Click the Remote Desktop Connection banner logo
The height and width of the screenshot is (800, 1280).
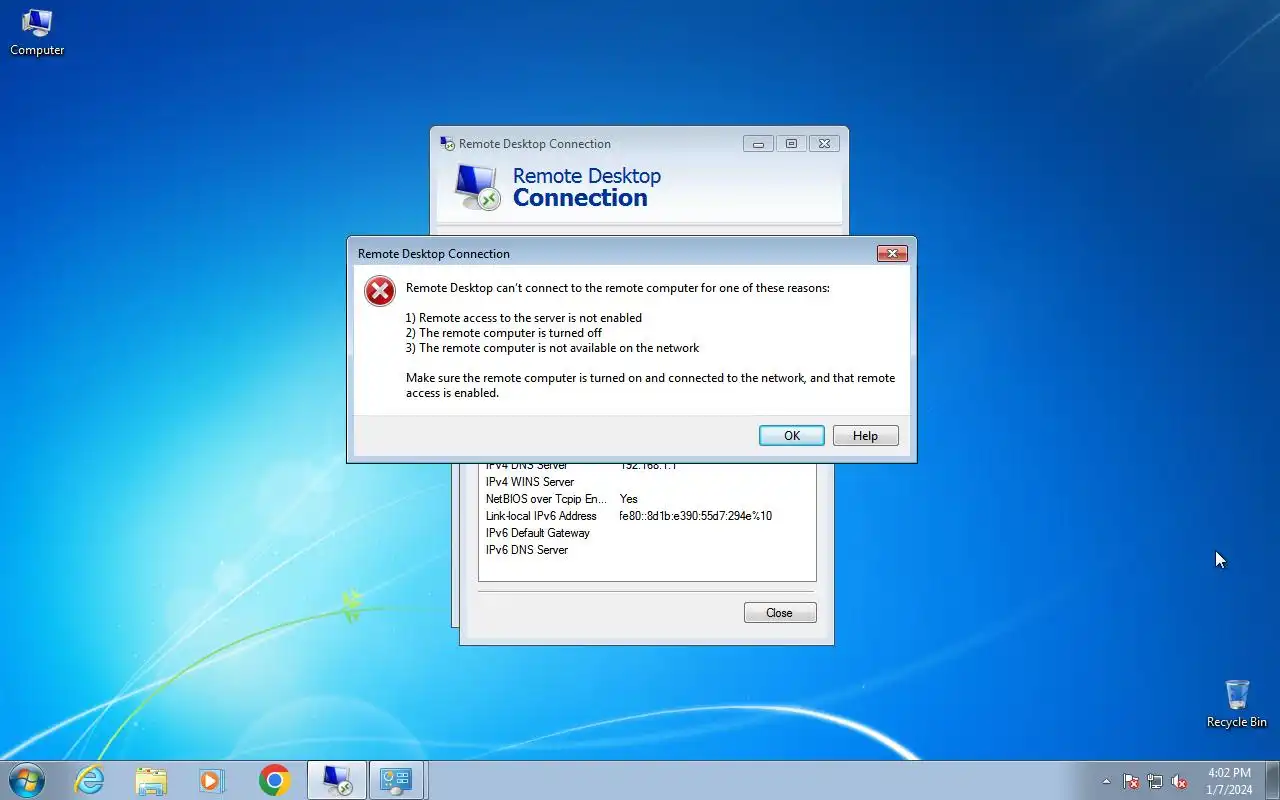(476, 187)
